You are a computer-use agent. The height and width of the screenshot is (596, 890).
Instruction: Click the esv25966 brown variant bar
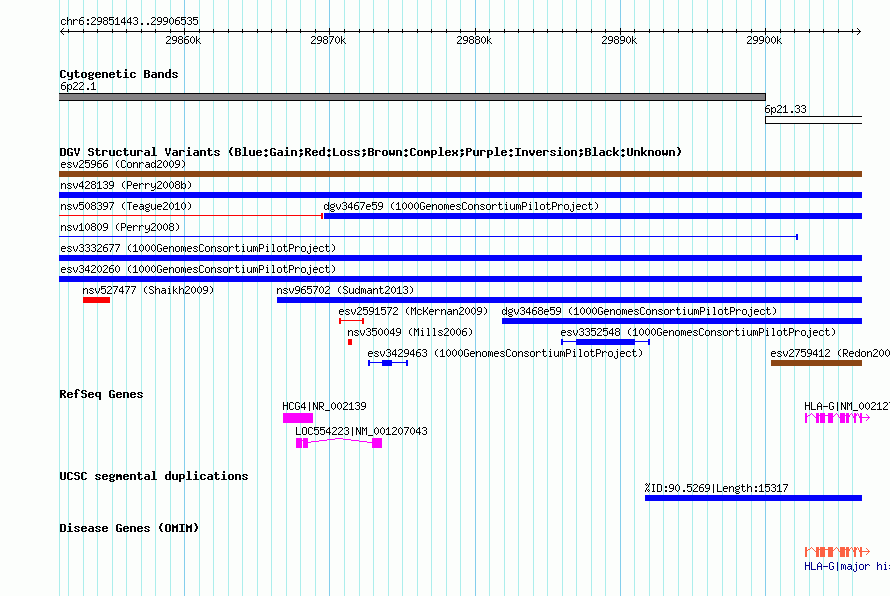coord(460,174)
